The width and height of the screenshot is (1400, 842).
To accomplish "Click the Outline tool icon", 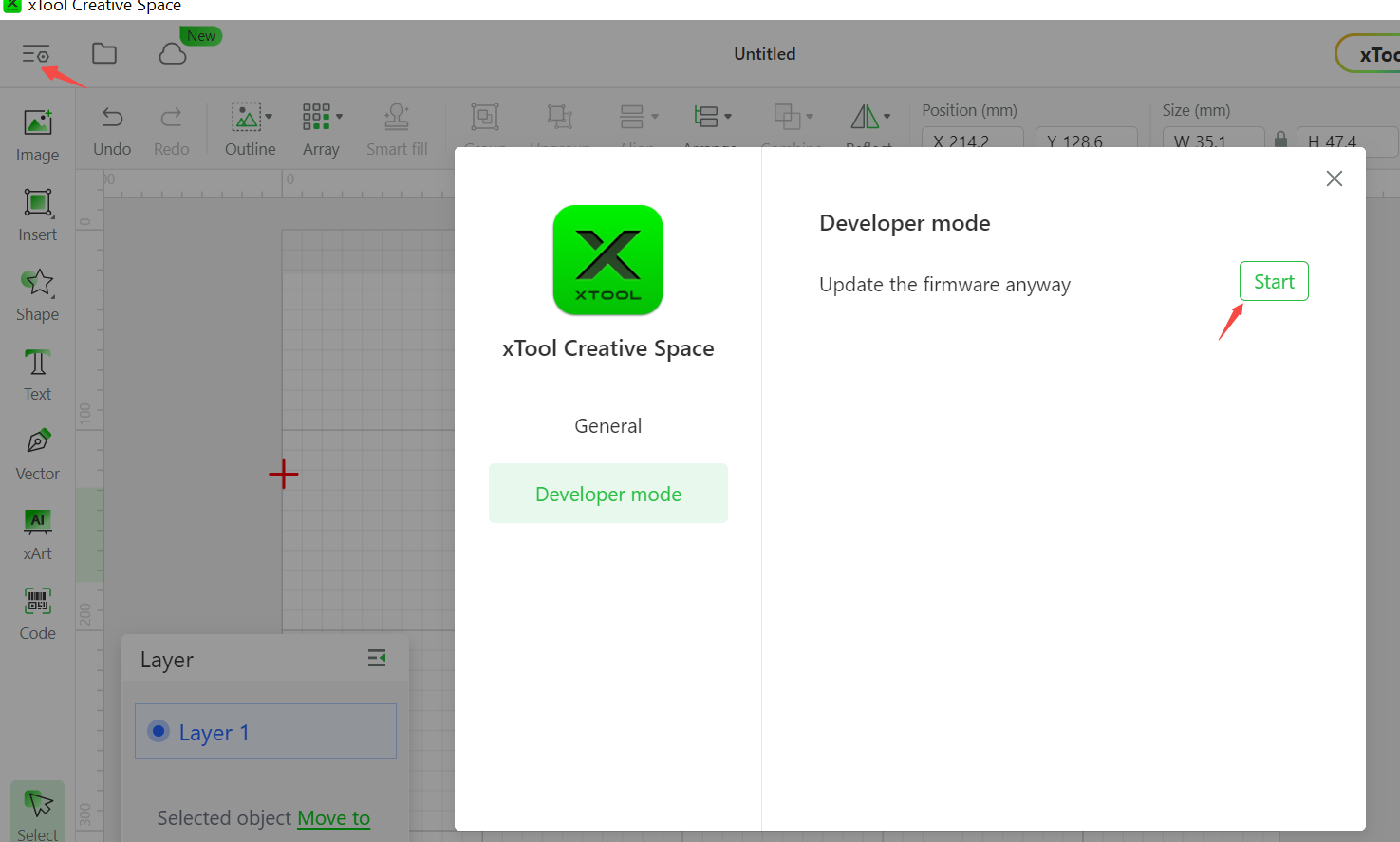I will click(x=246, y=117).
